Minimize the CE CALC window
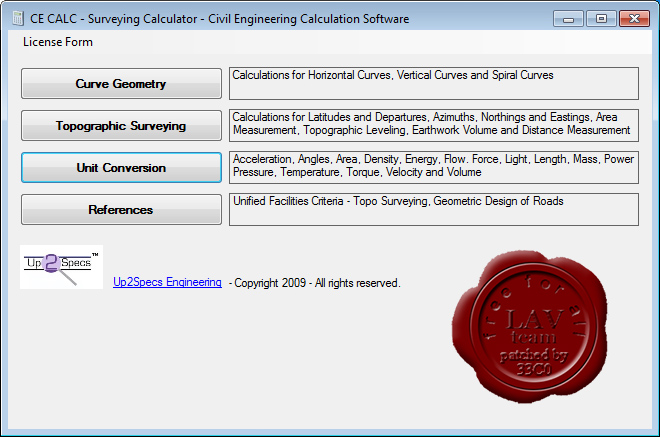This screenshot has height=437, width=660. (x=568, y=19)
